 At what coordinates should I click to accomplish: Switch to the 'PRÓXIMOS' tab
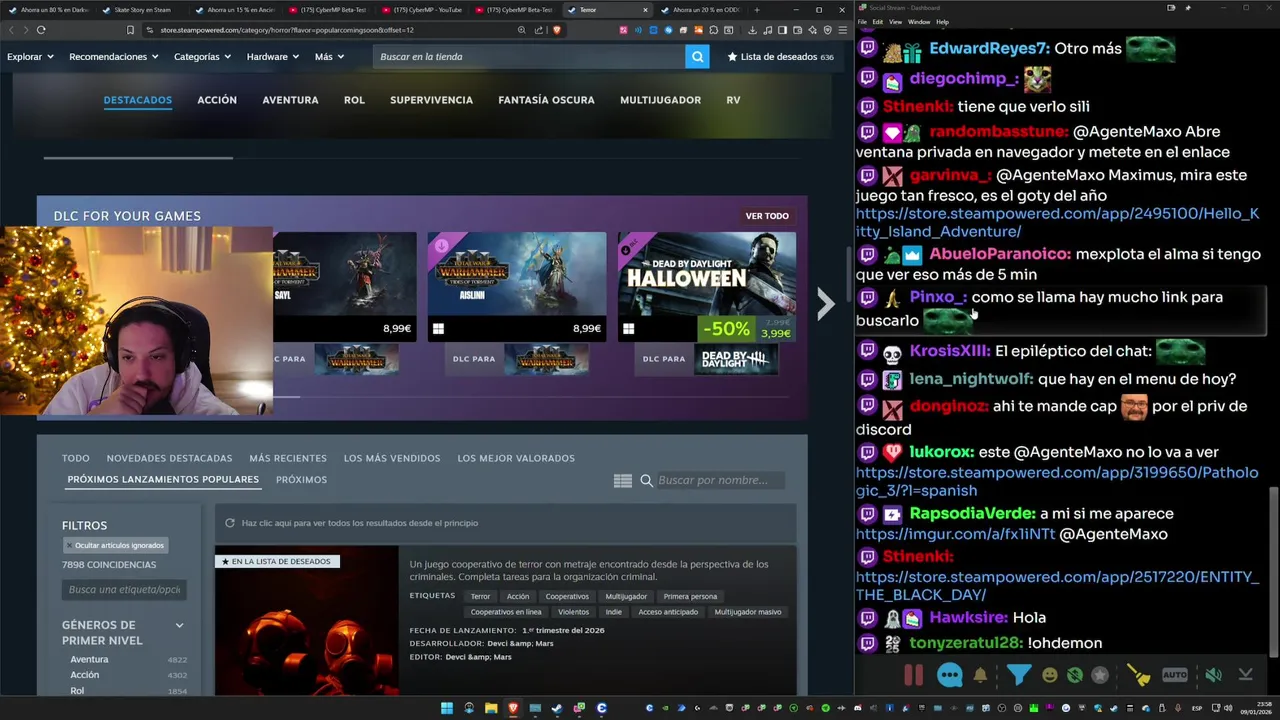pos(301,480)
